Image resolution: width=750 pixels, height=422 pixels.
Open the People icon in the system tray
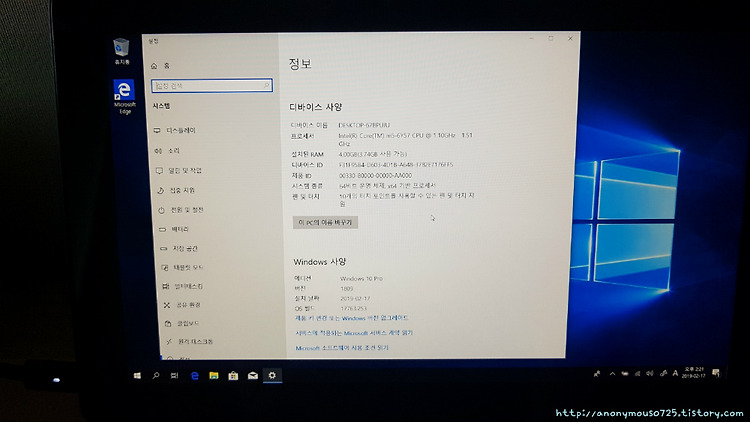(597, 374)
